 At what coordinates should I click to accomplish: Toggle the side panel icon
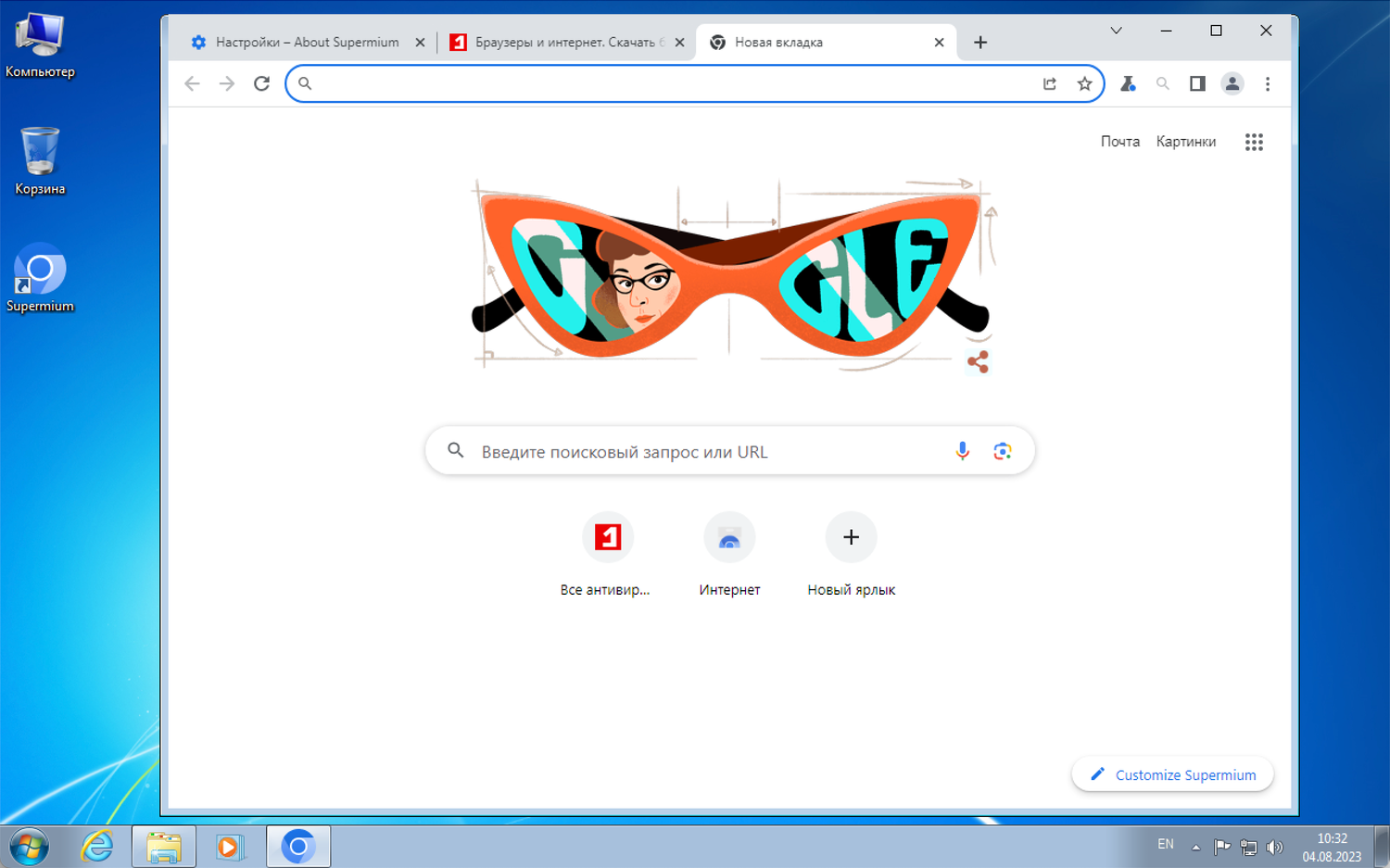[1197, 83]
